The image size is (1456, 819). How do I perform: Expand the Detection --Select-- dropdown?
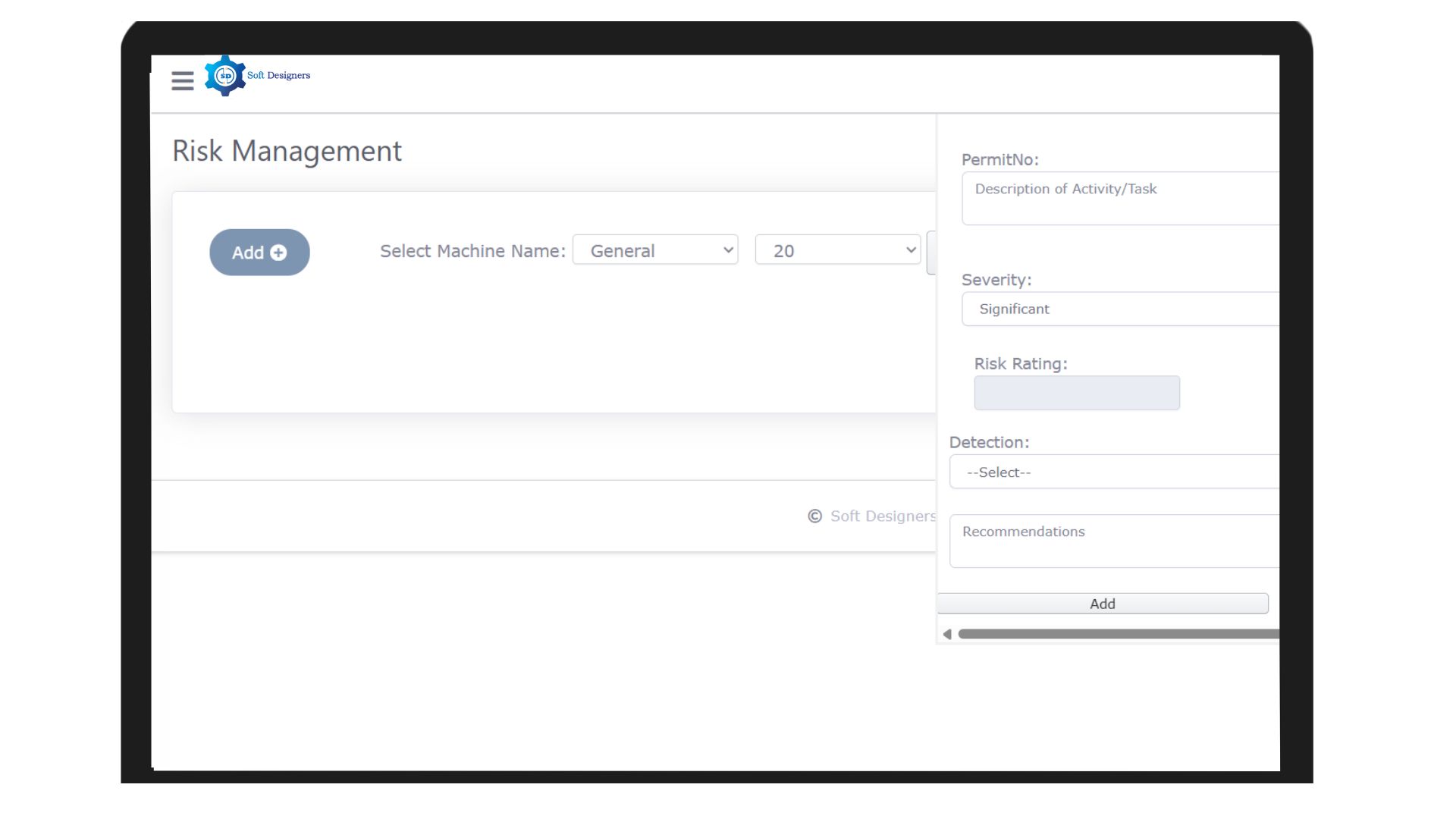click(x=1113, y=472)
